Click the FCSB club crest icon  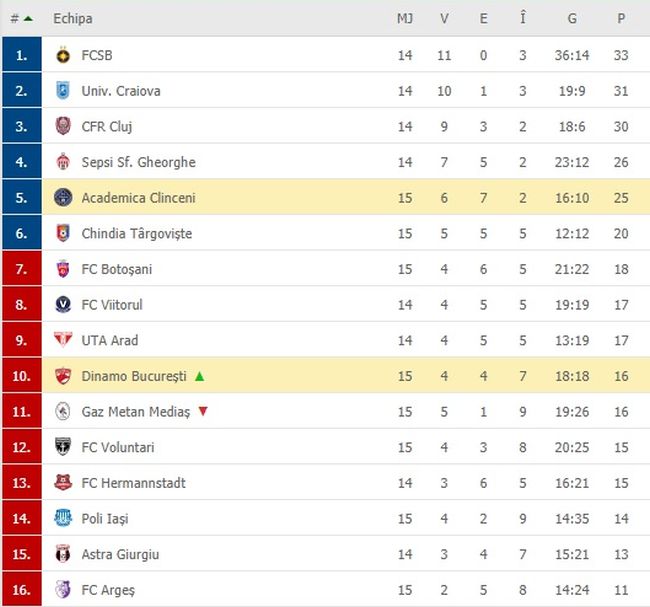63,55
